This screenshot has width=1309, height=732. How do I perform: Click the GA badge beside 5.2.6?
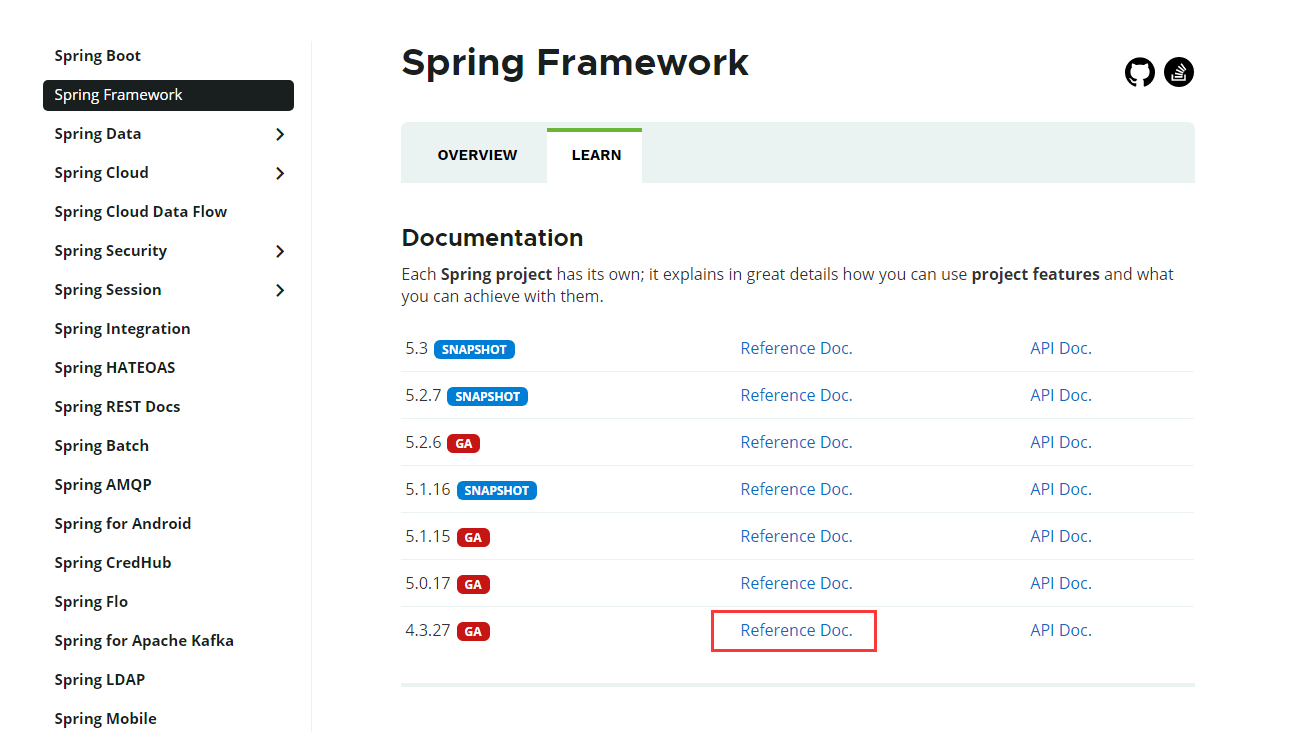click(463, 444)
